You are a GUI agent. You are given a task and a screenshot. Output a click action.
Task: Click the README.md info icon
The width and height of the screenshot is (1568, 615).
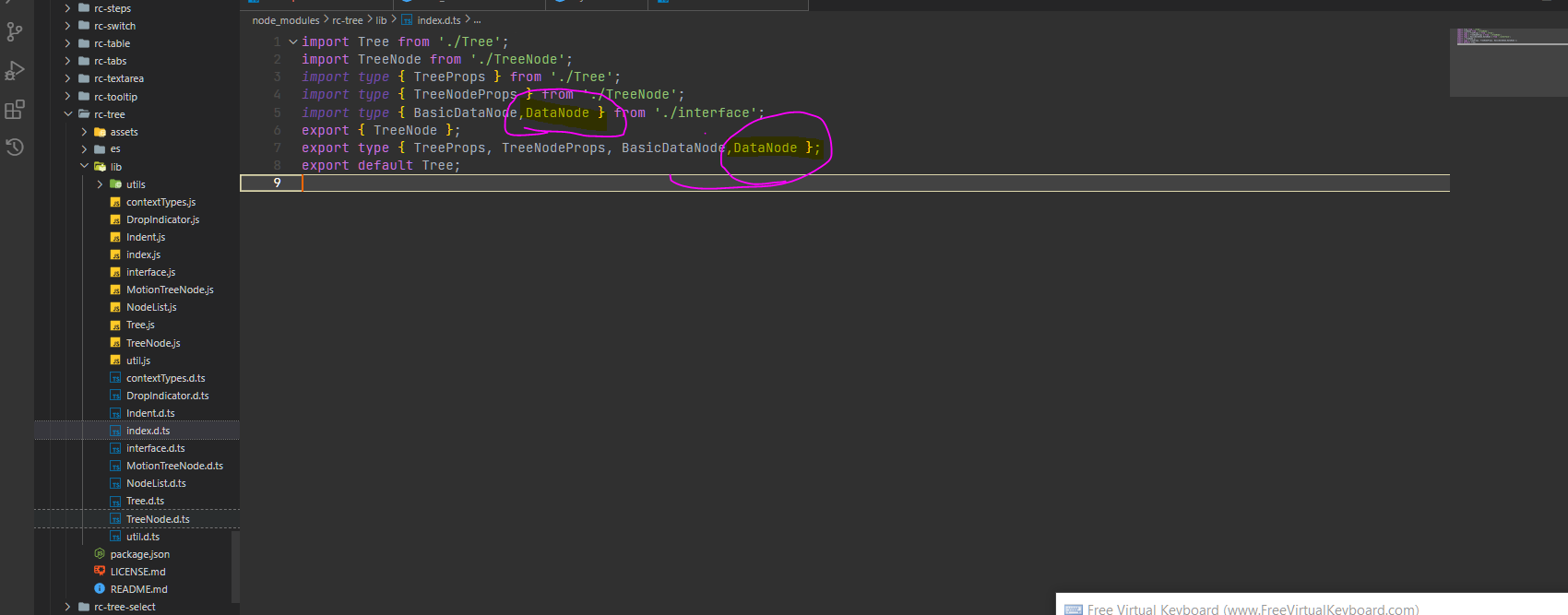100,589
